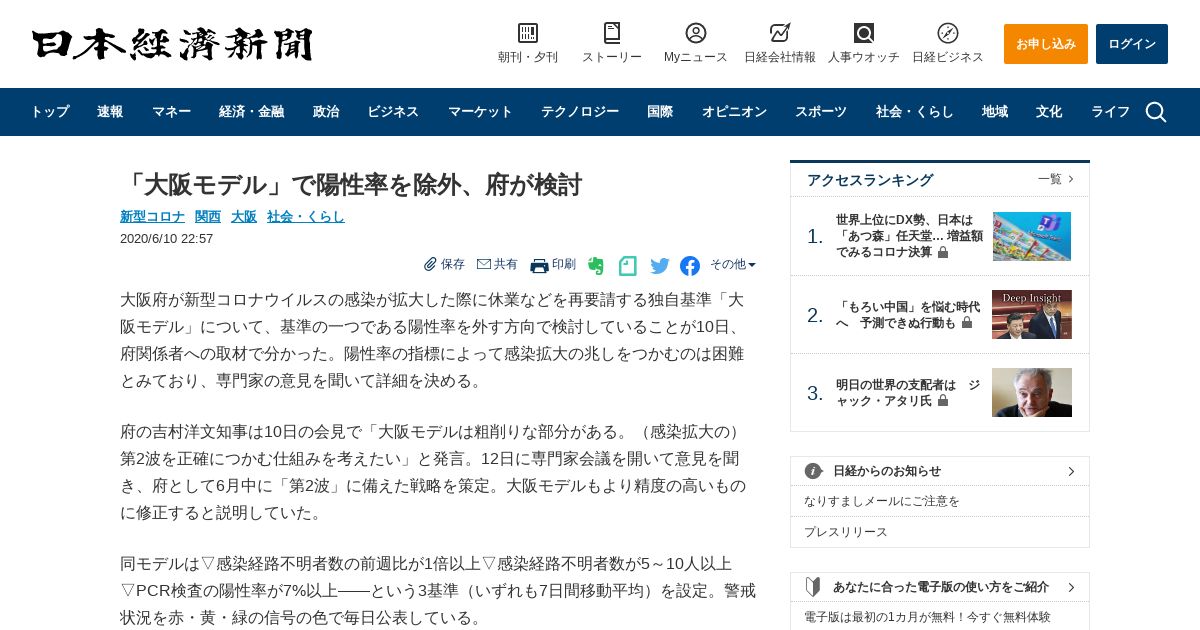Click thumbnail for rank 1 article
The image size is (1200, 630).
coord(1032,236)
